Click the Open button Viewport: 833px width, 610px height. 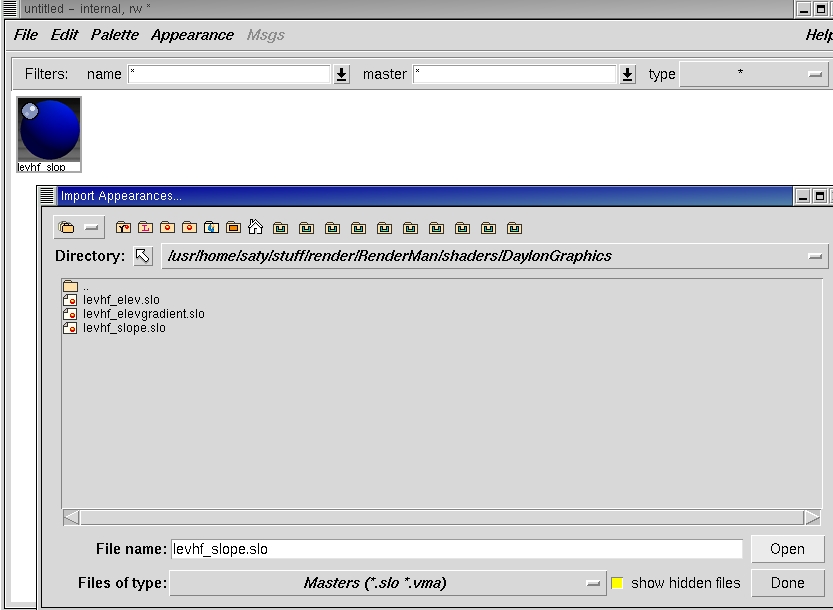point(787,549)
